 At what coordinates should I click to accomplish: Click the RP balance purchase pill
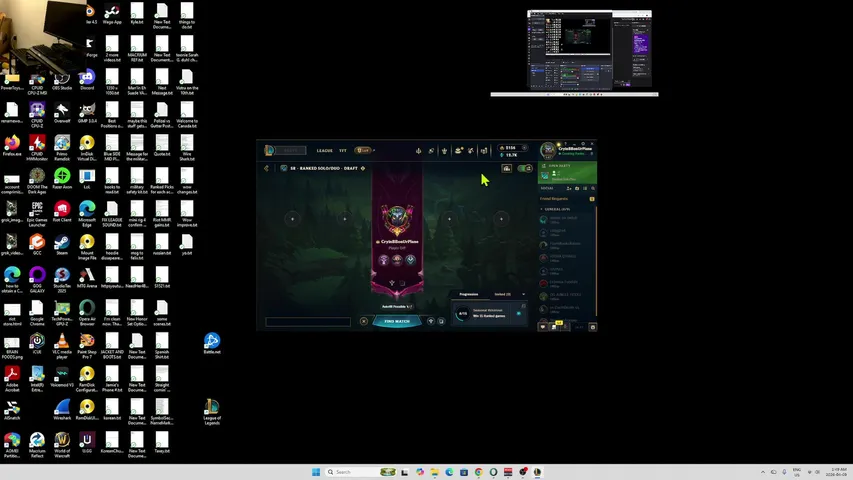513,147
